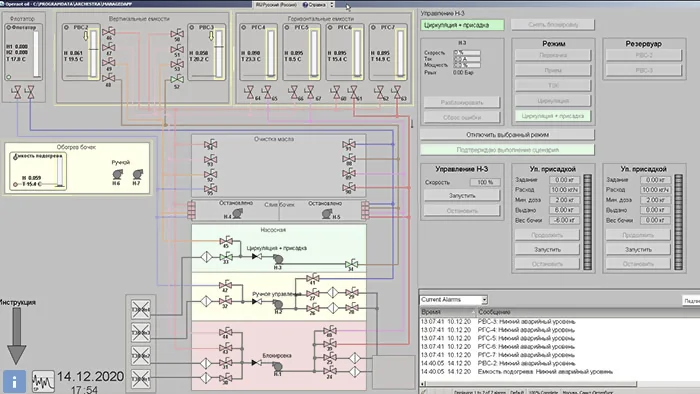Toggle the РГС-6 tank selector circle
Screen dimensions: 700x394
pyautogui.click(x=330, y=28)
